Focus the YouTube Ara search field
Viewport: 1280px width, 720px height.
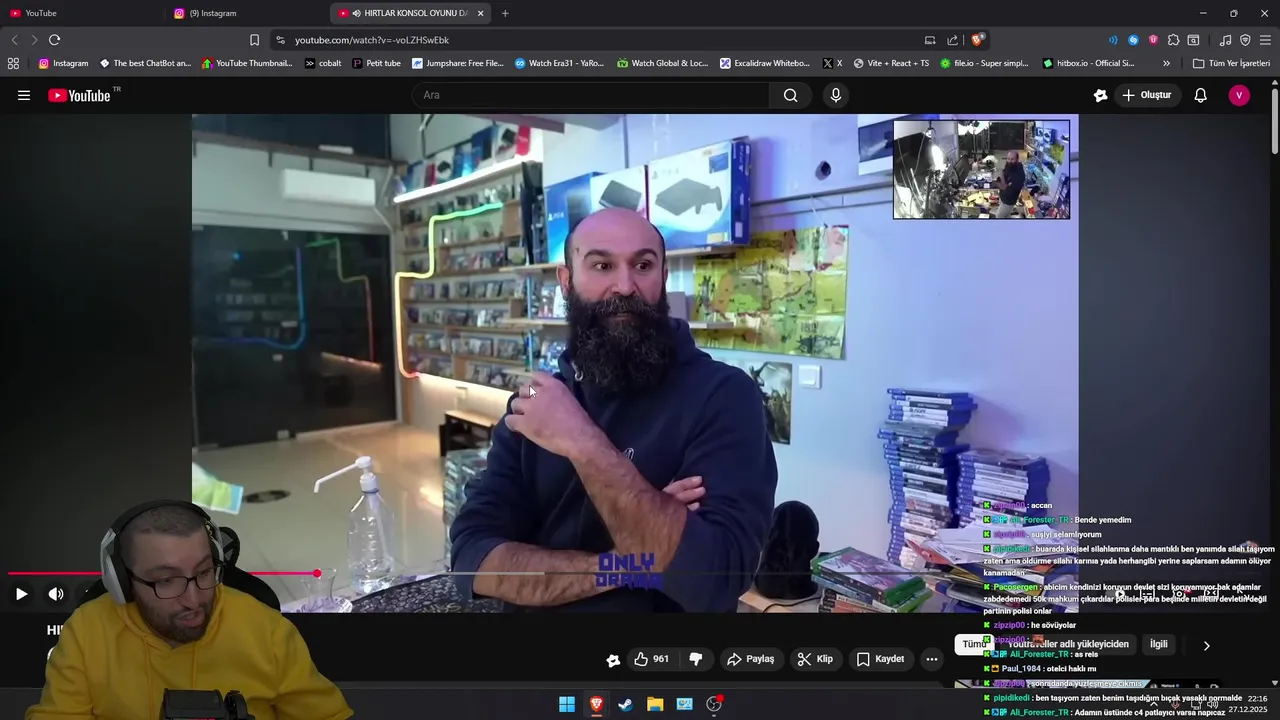point(590,95)
